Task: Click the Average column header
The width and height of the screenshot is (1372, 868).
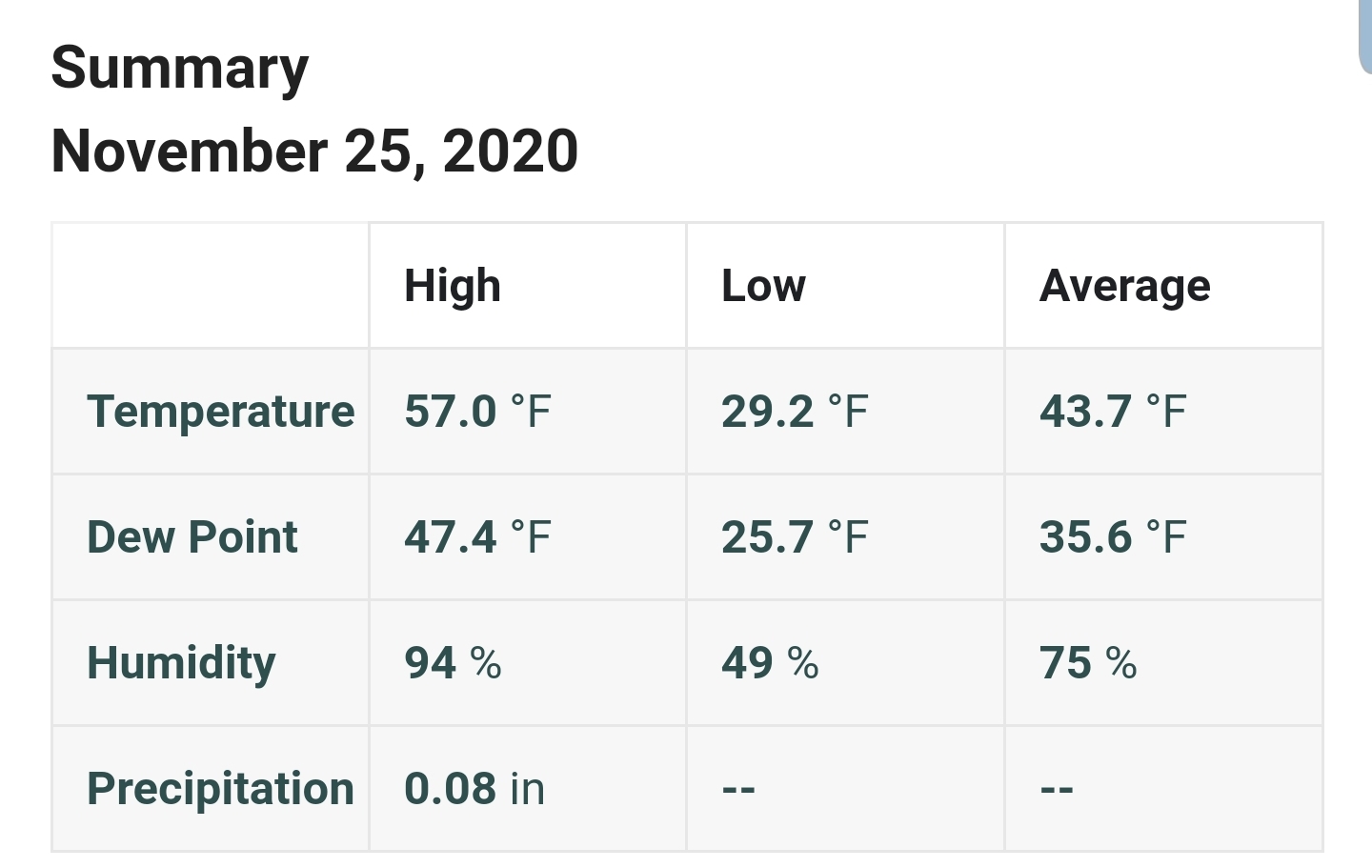Action: pos(1125,286)
